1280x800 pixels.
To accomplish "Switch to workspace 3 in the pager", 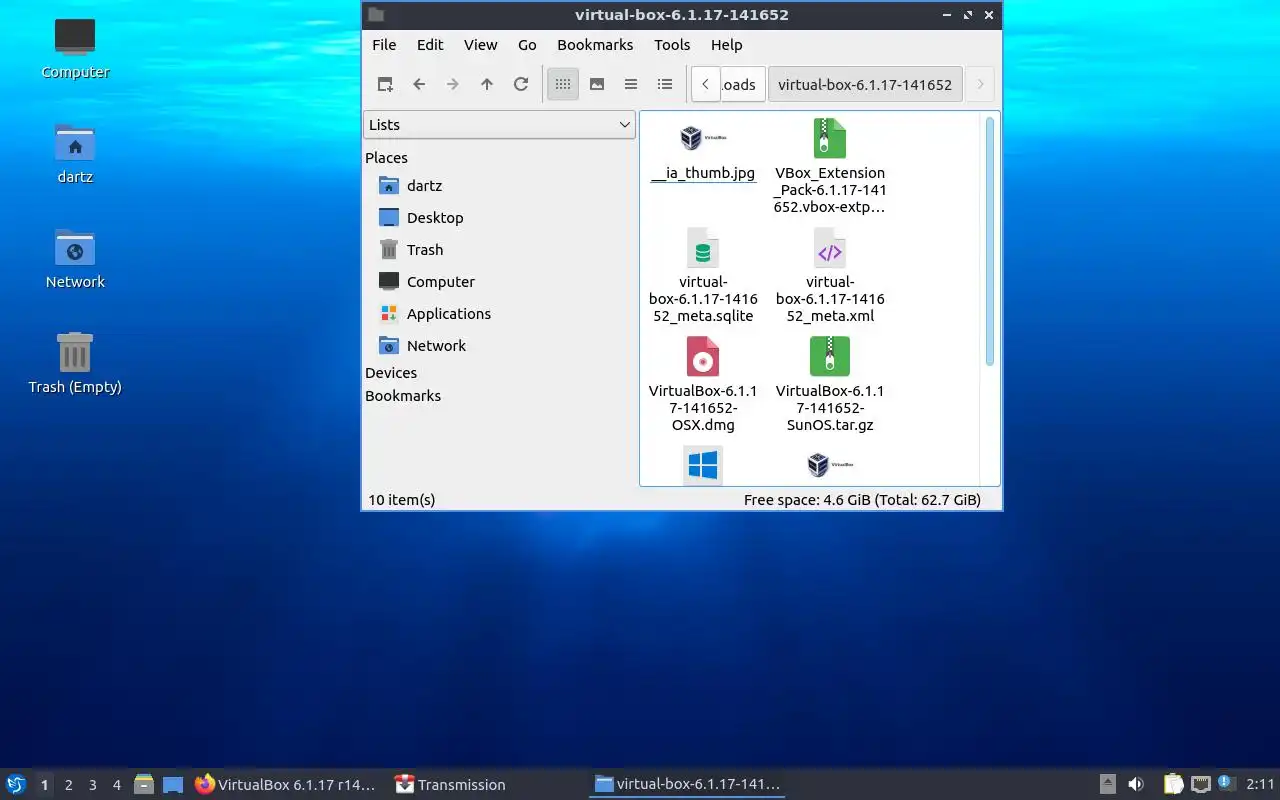I will point(92,785).
